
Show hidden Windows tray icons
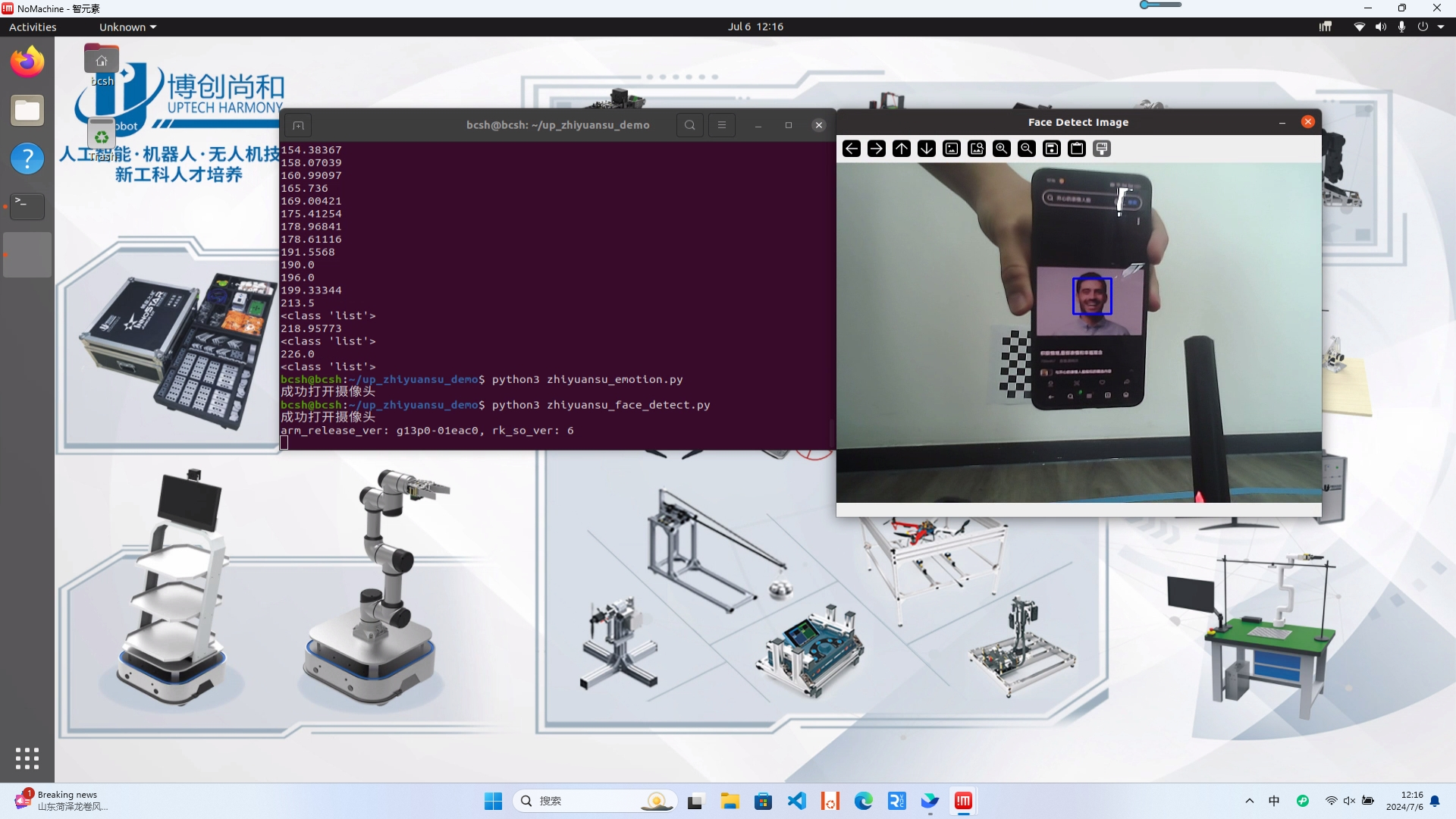[1250, 801]
